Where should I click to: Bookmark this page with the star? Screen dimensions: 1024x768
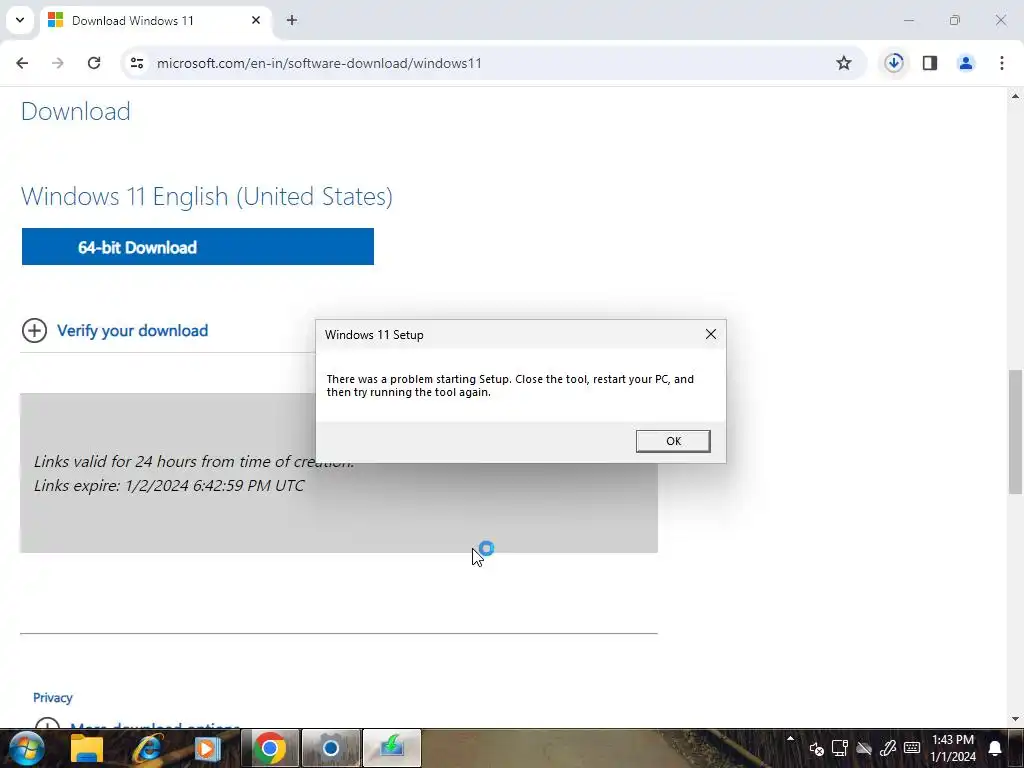click(844, 63)
